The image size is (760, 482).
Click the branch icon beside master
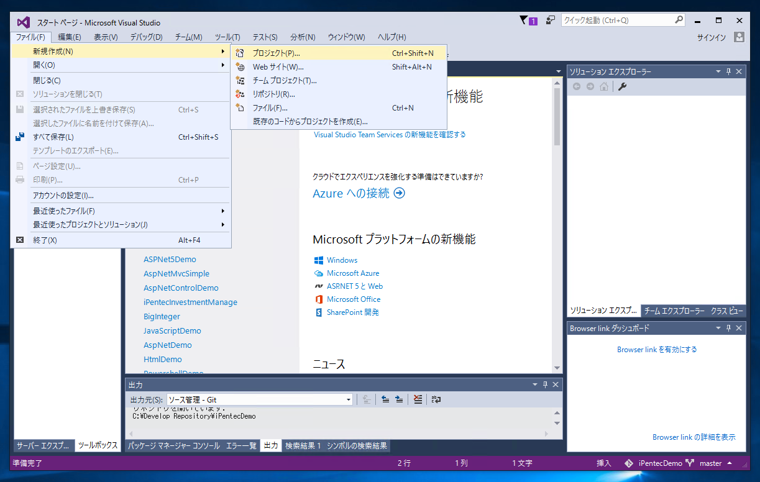690,463
